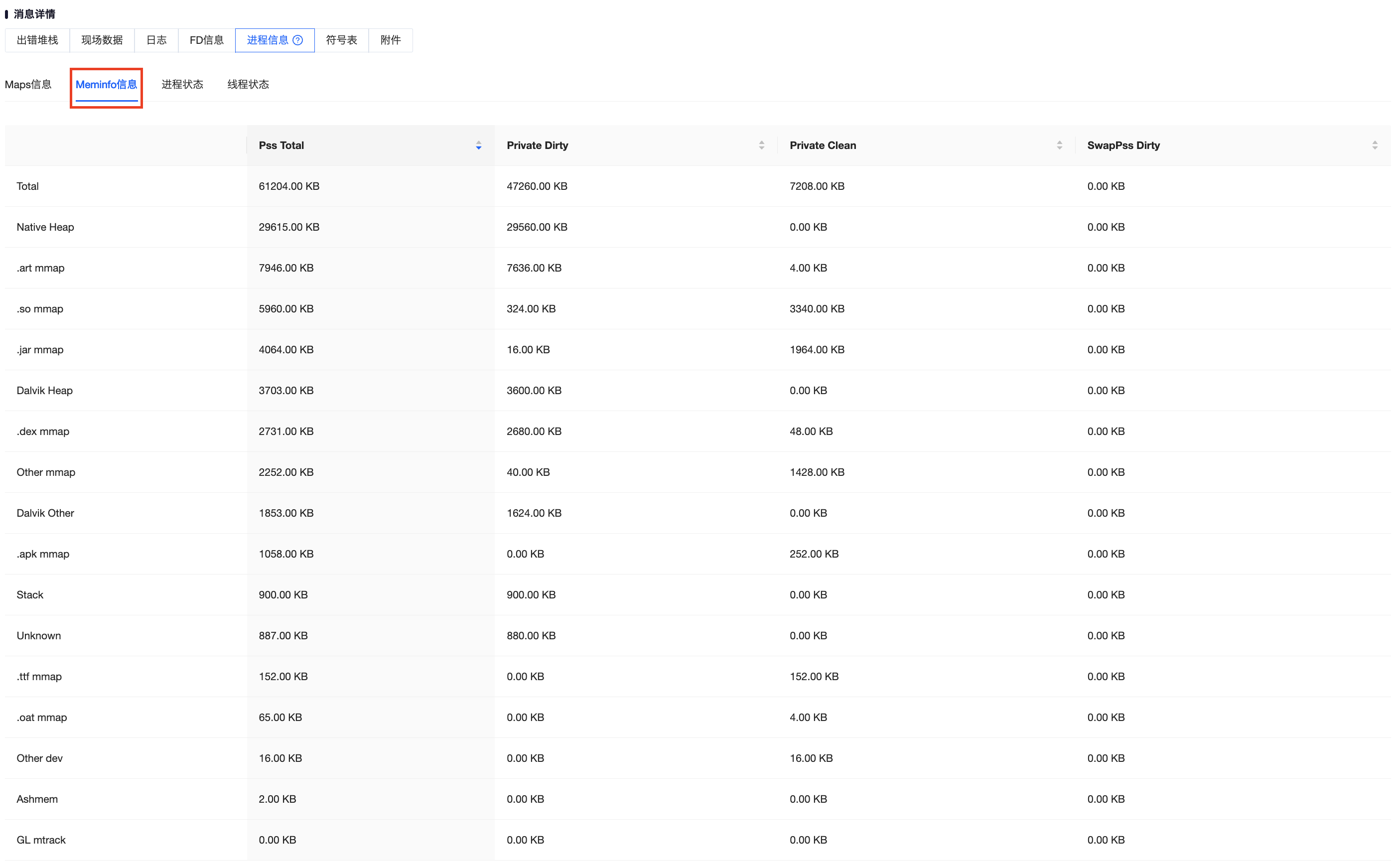Screen dimensions: 1395x868
Task: Select the 进程信息 tab
Action: 275,40
